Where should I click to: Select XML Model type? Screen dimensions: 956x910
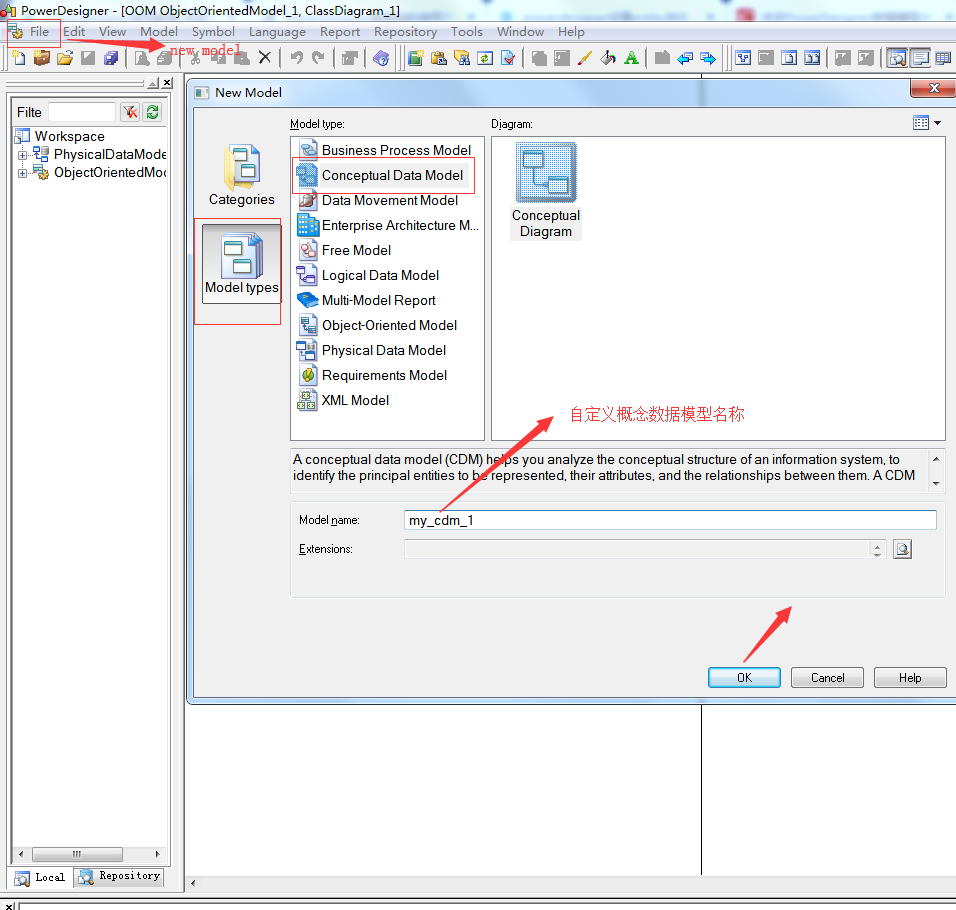click(343, 400)
